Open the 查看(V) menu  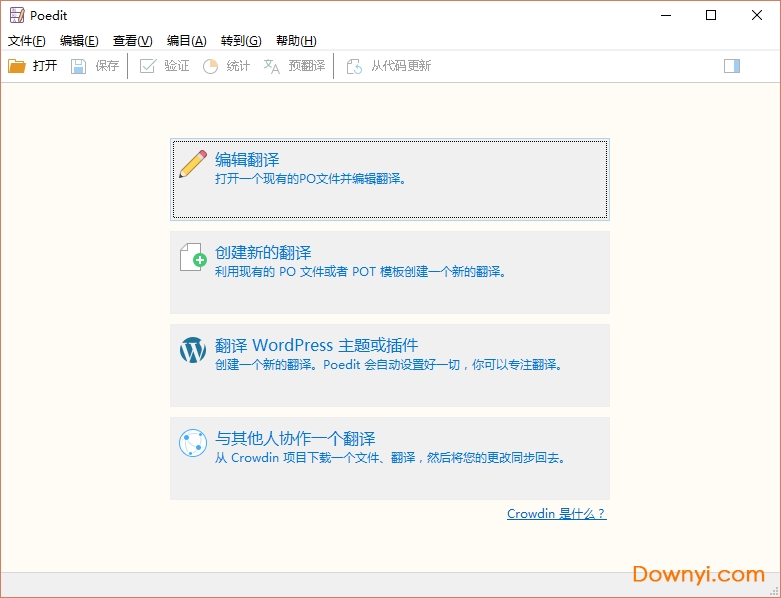[132, 41]
